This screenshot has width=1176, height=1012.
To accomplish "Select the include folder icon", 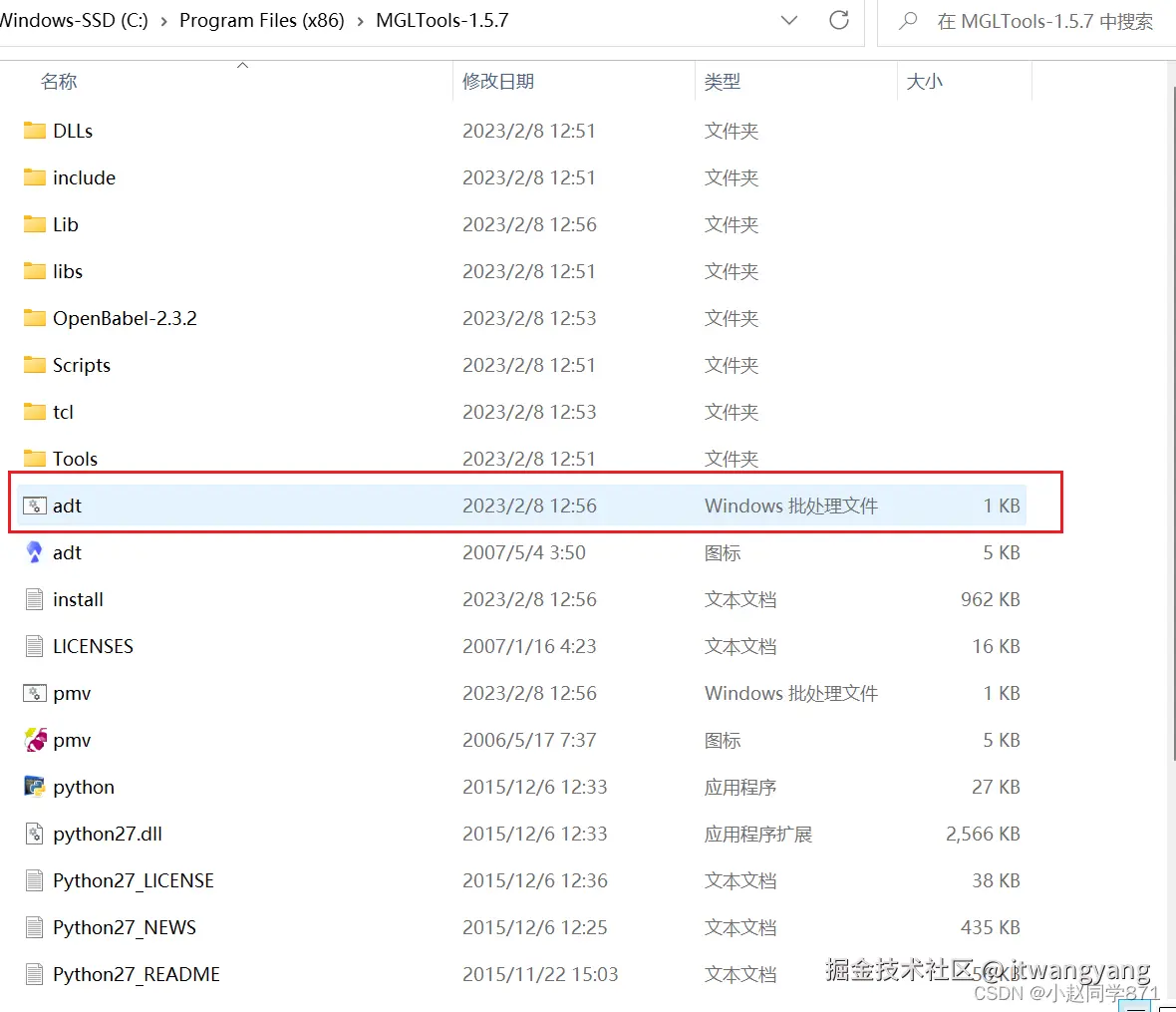I will (x=35, y=177).
